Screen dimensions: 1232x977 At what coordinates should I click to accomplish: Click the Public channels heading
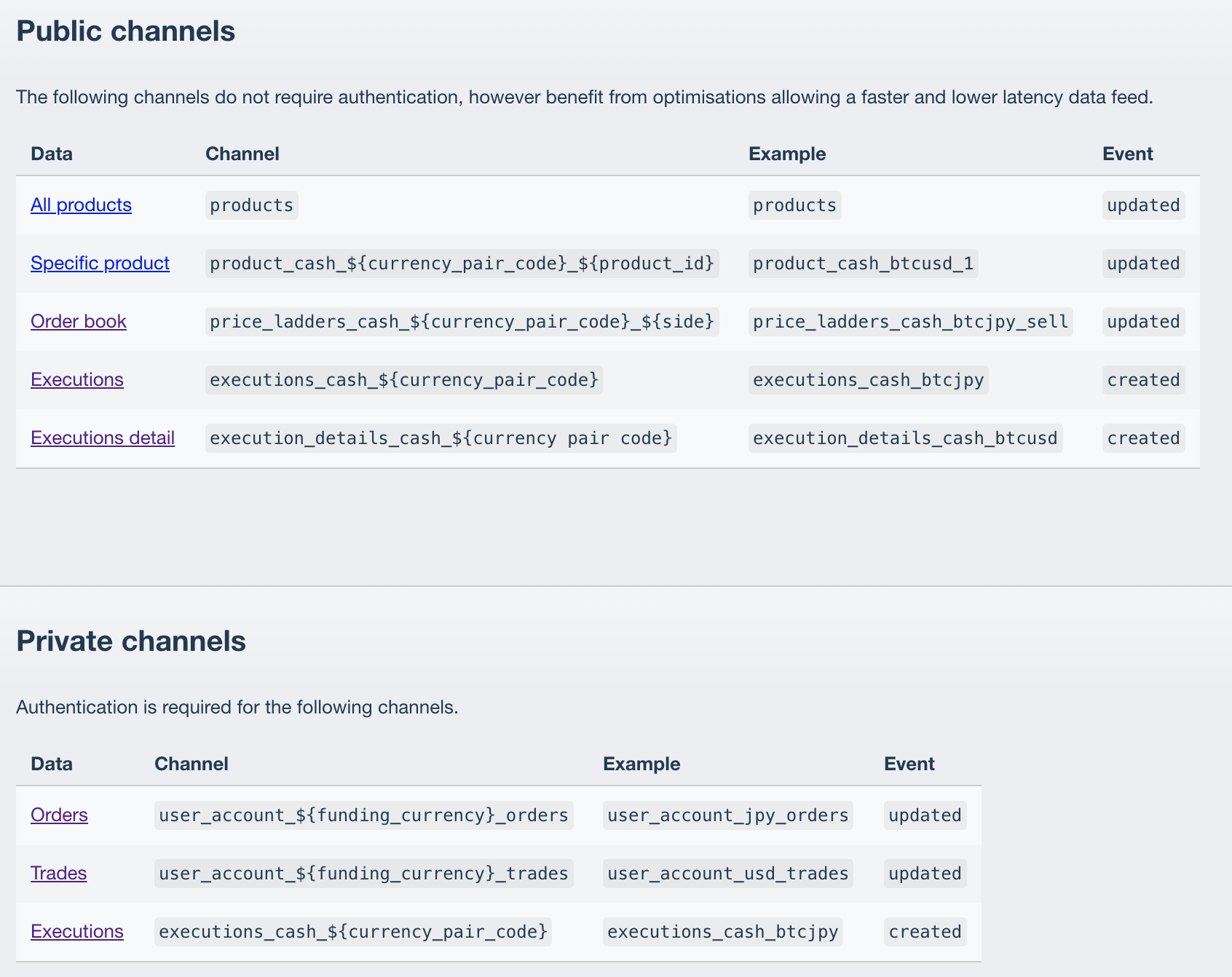(x=125, y=31)
